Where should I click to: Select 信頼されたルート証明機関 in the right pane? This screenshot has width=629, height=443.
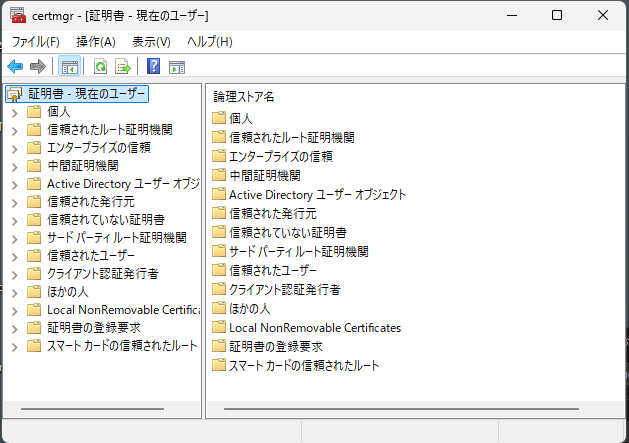pos(292,137)
